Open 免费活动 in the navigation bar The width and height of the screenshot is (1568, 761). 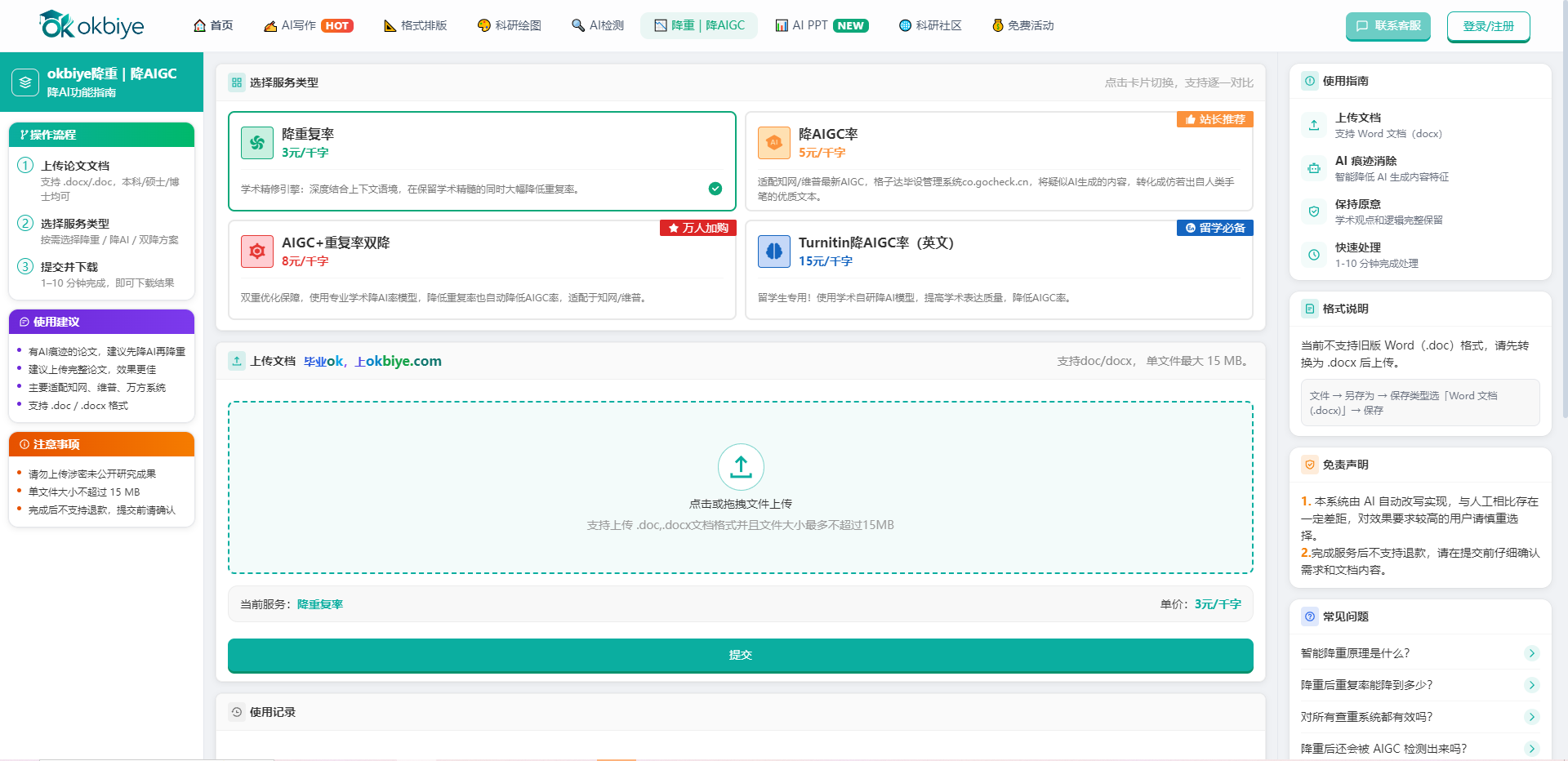click(1023, 25)
